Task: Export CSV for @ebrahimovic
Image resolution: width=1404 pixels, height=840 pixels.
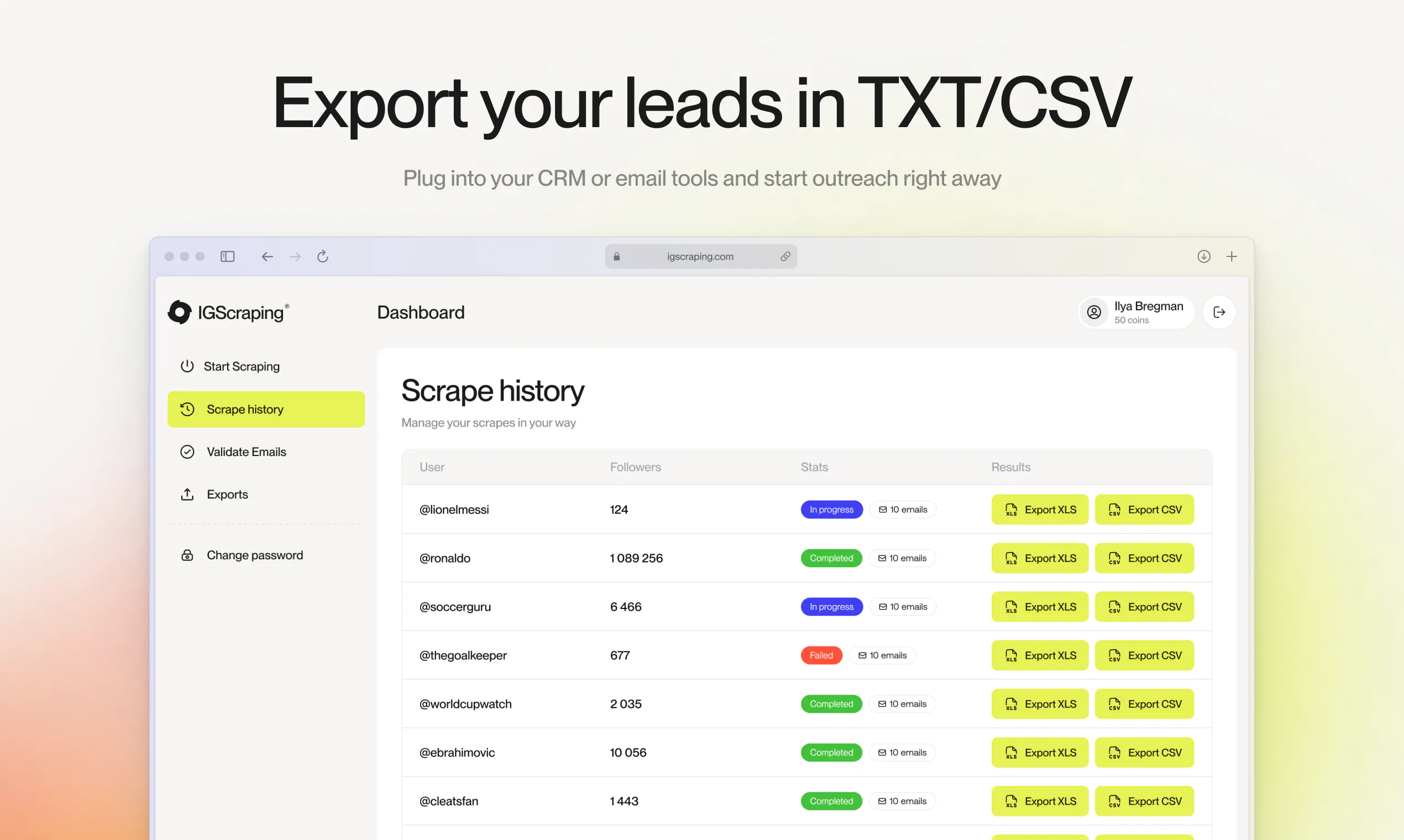Action: [x=1144, y=753]
